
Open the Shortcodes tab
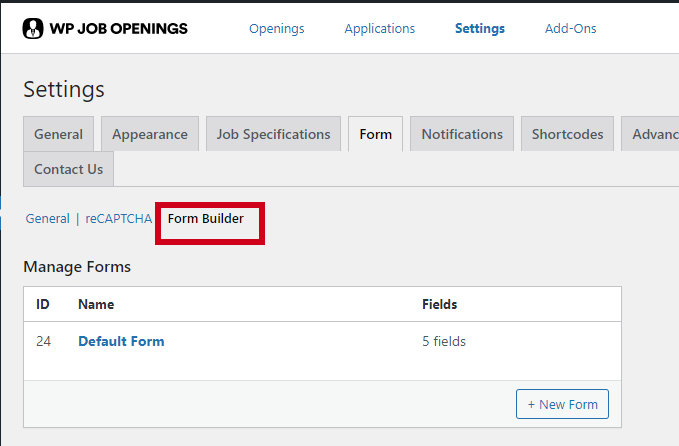click(567, 134)
